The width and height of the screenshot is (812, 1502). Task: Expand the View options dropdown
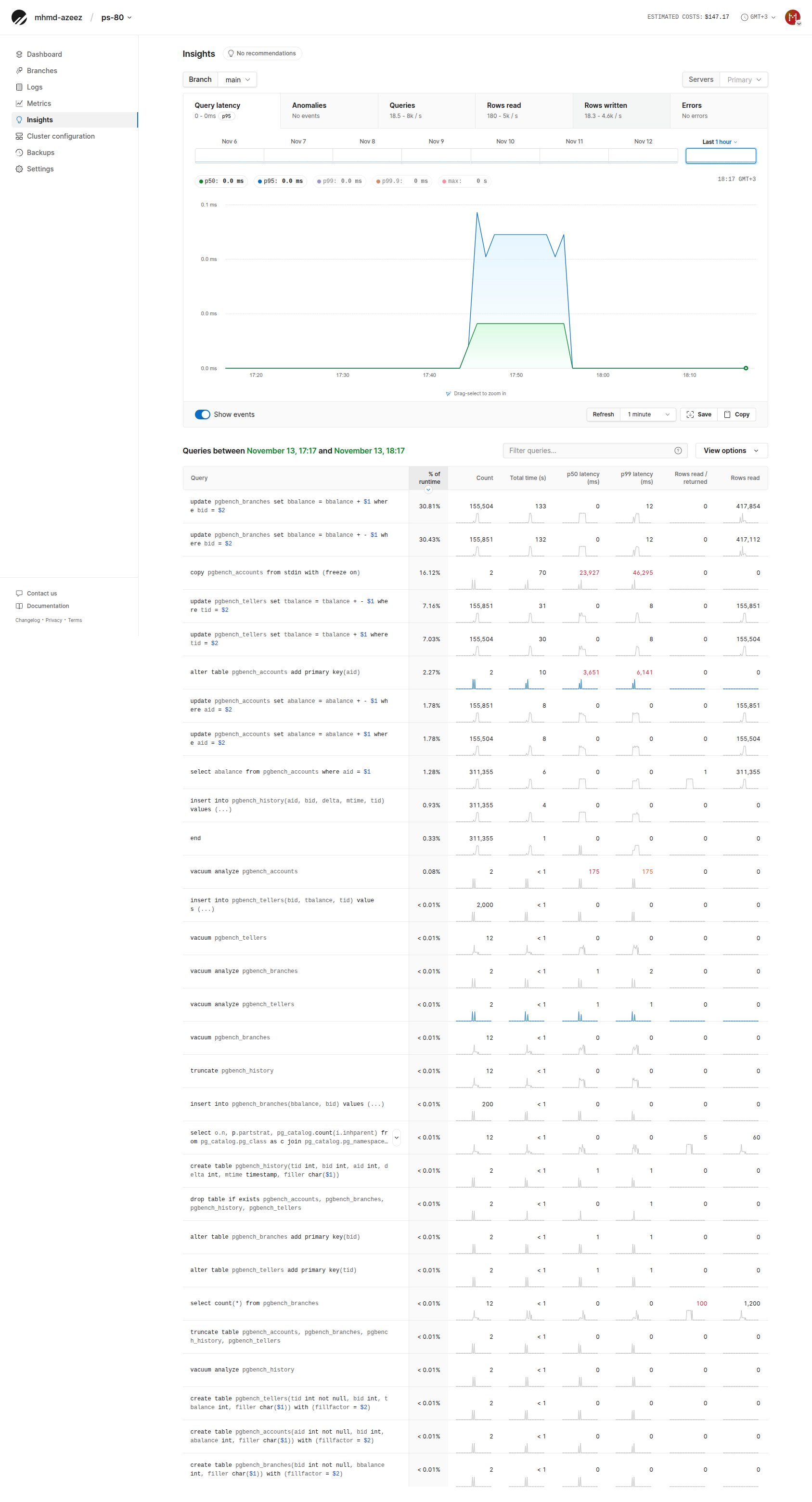coord(731,451)
